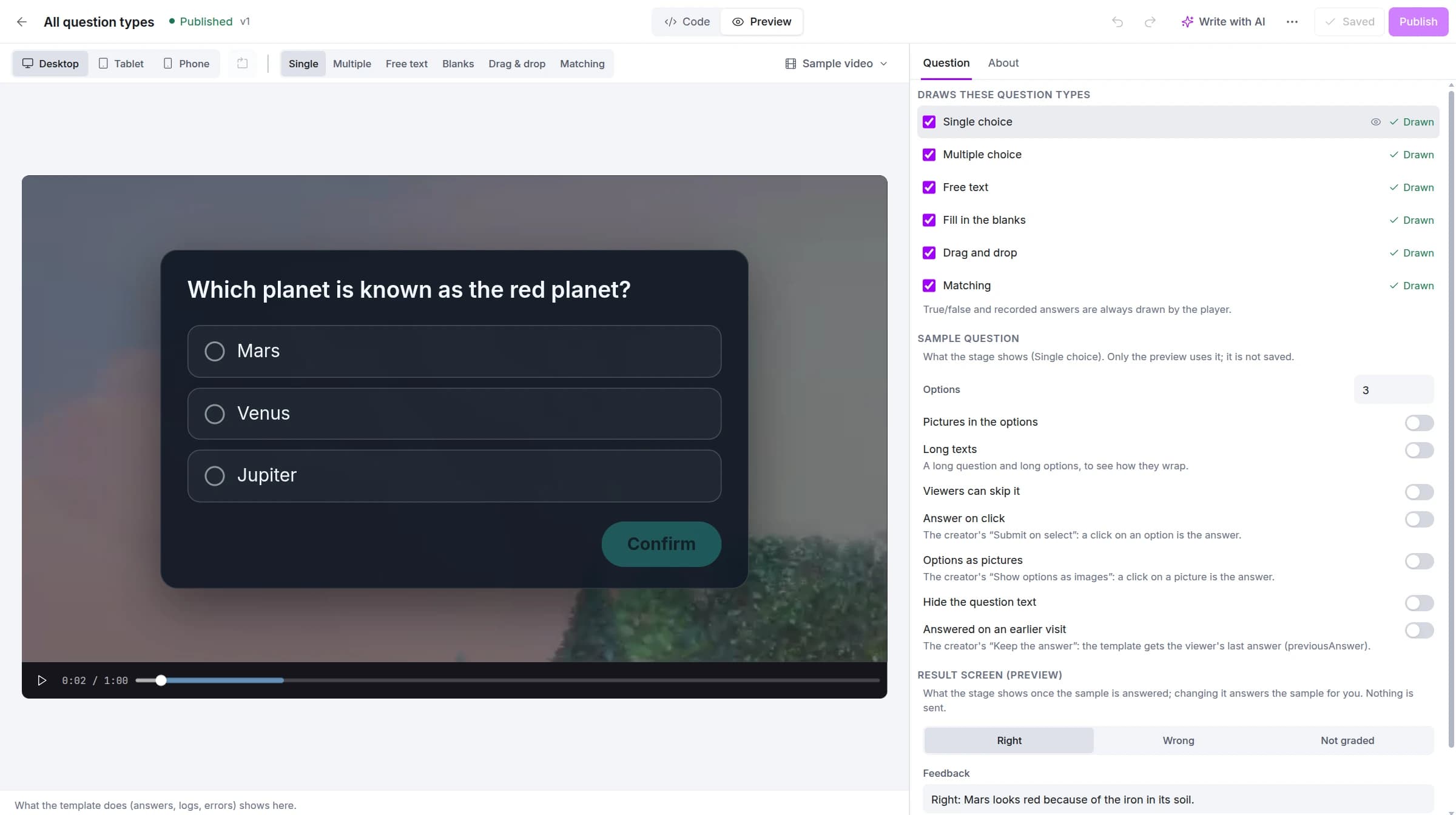1456x815 pixels.
Task: Click the Options number field
Action: click(1394, 390)
